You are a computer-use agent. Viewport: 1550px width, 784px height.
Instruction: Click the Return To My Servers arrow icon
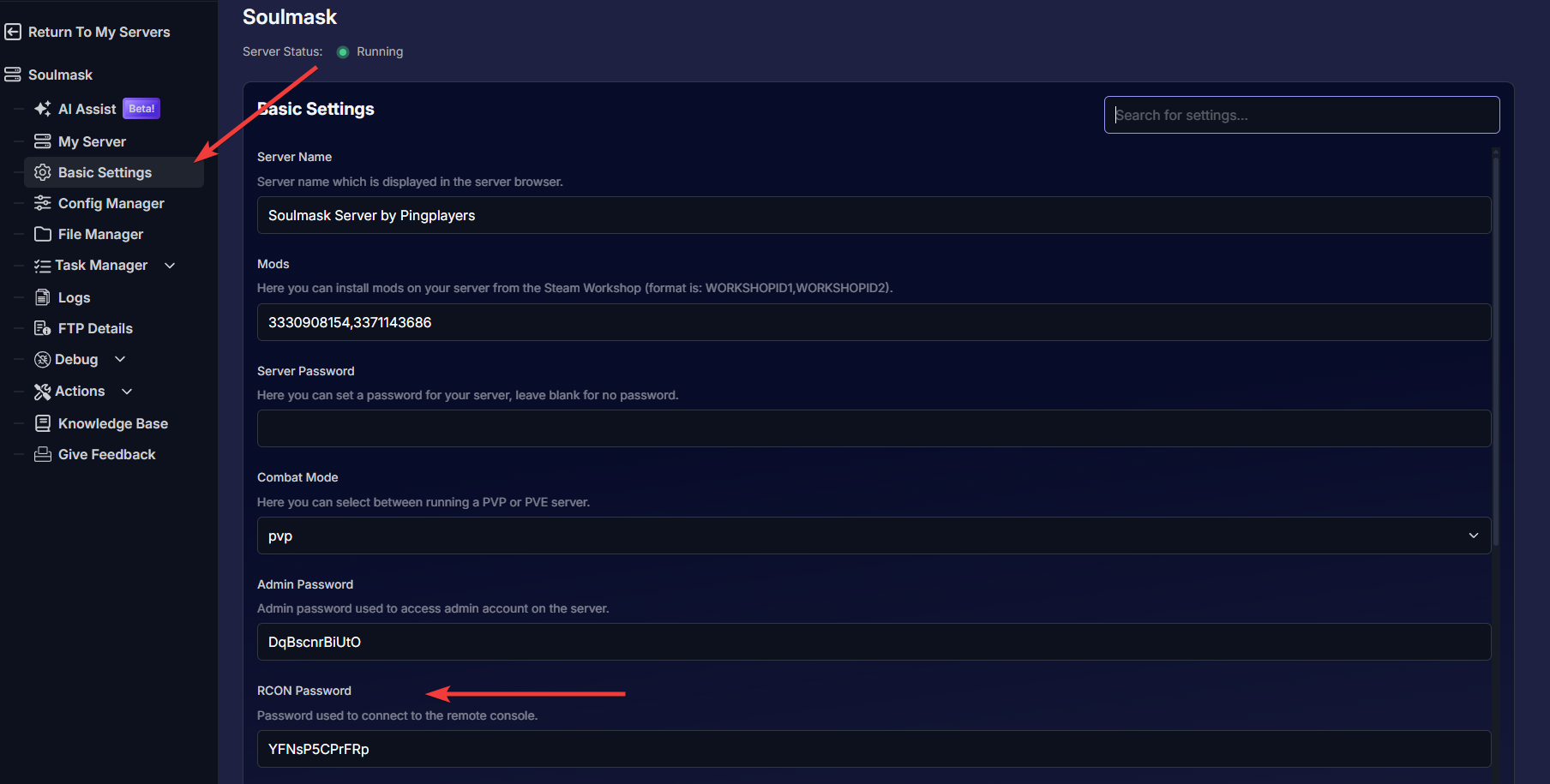pos(13,32)
